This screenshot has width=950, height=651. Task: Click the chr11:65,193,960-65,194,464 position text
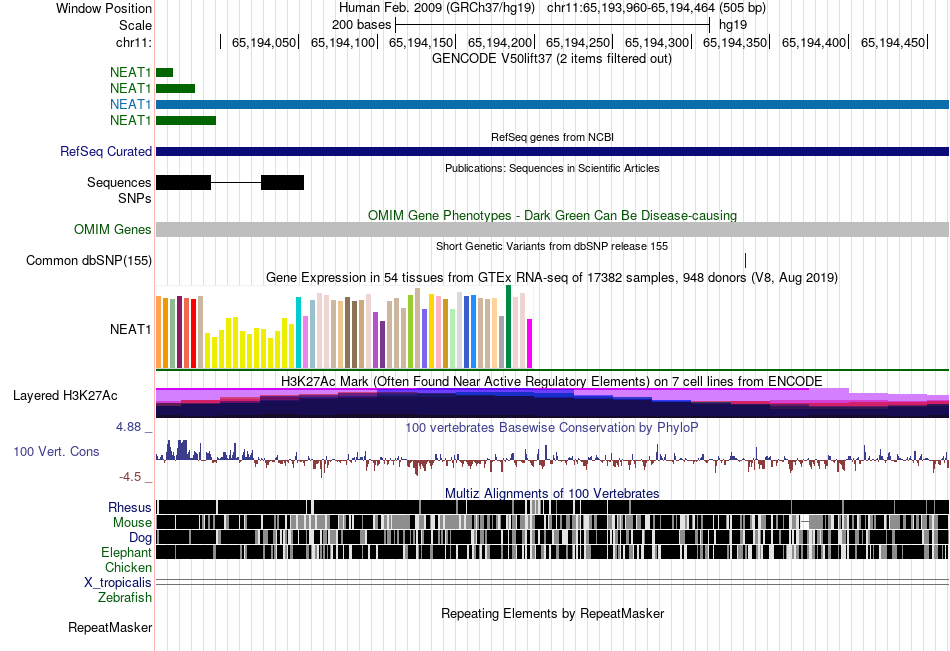click(x=631, y=8)
